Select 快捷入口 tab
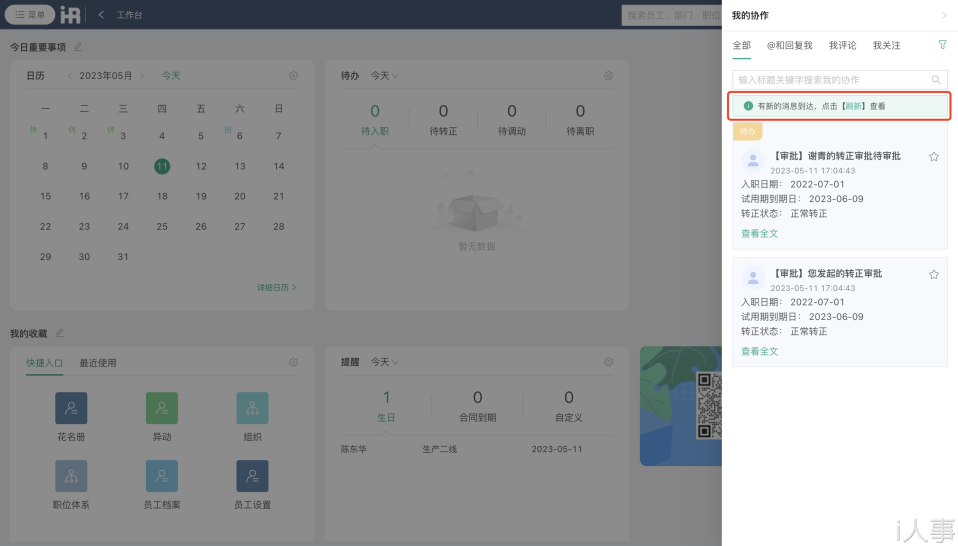The height and width of the screenshot is (546, 958). (44, 363)
